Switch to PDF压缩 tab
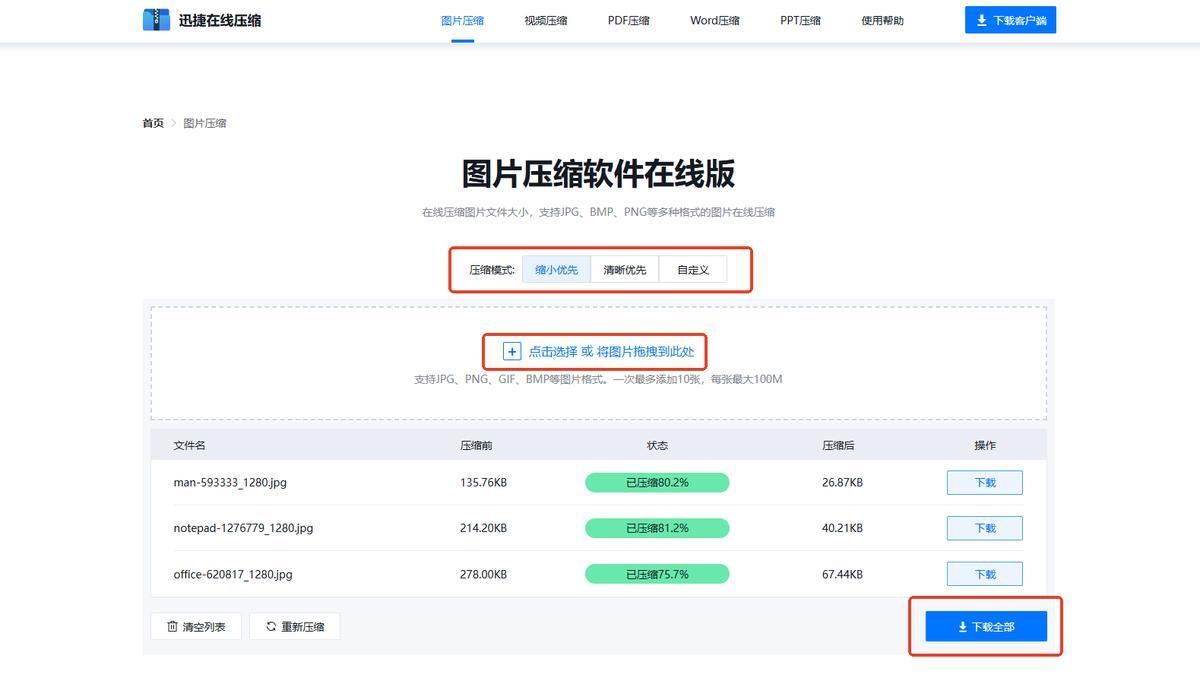This screenshot has width=1200, height=681. [x=628, y=20]
